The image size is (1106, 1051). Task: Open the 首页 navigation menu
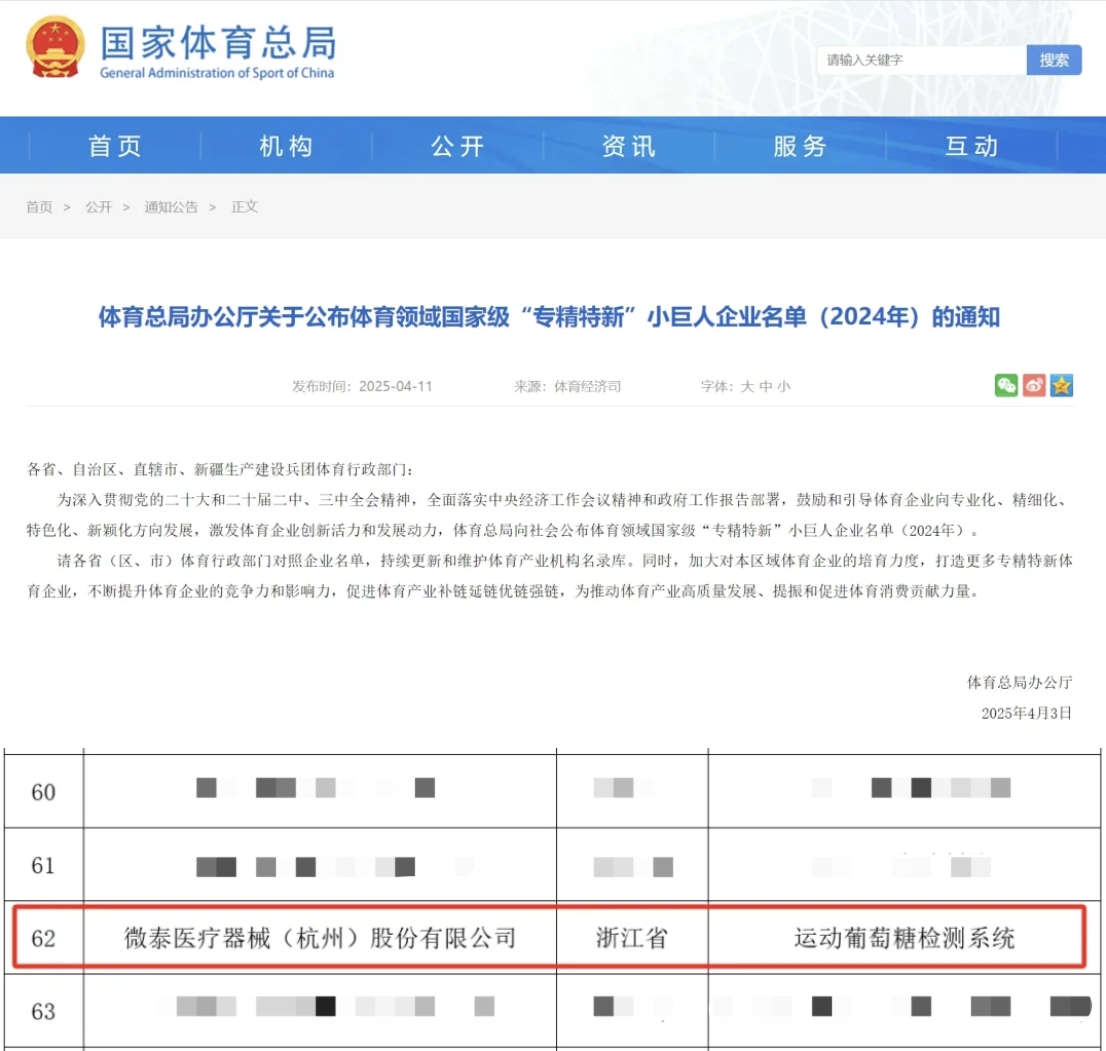(115, 146)
